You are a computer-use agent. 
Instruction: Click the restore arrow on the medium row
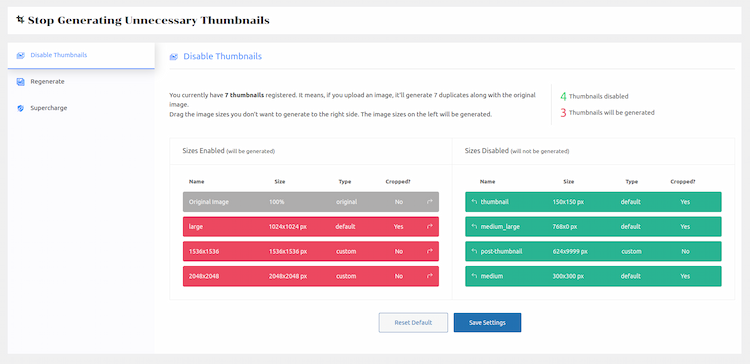pos(474,276)
